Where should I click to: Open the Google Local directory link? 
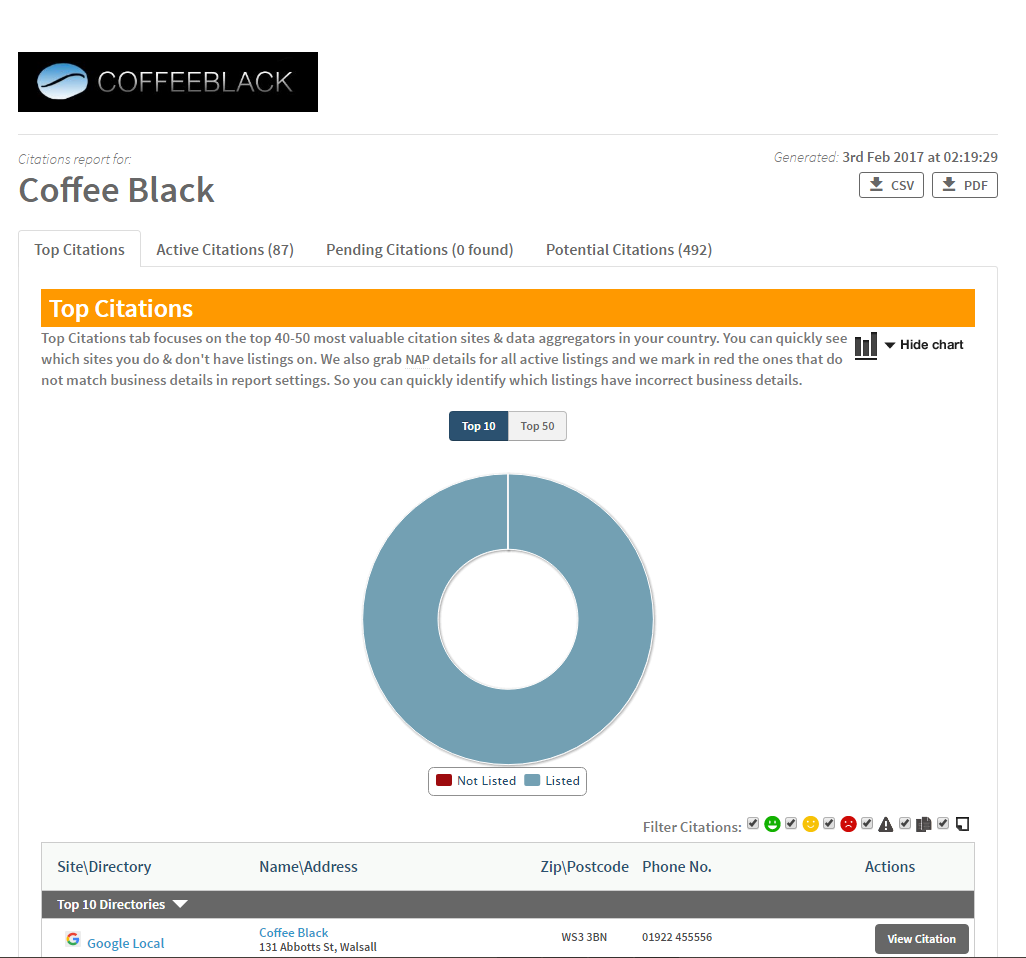(126, 943)
